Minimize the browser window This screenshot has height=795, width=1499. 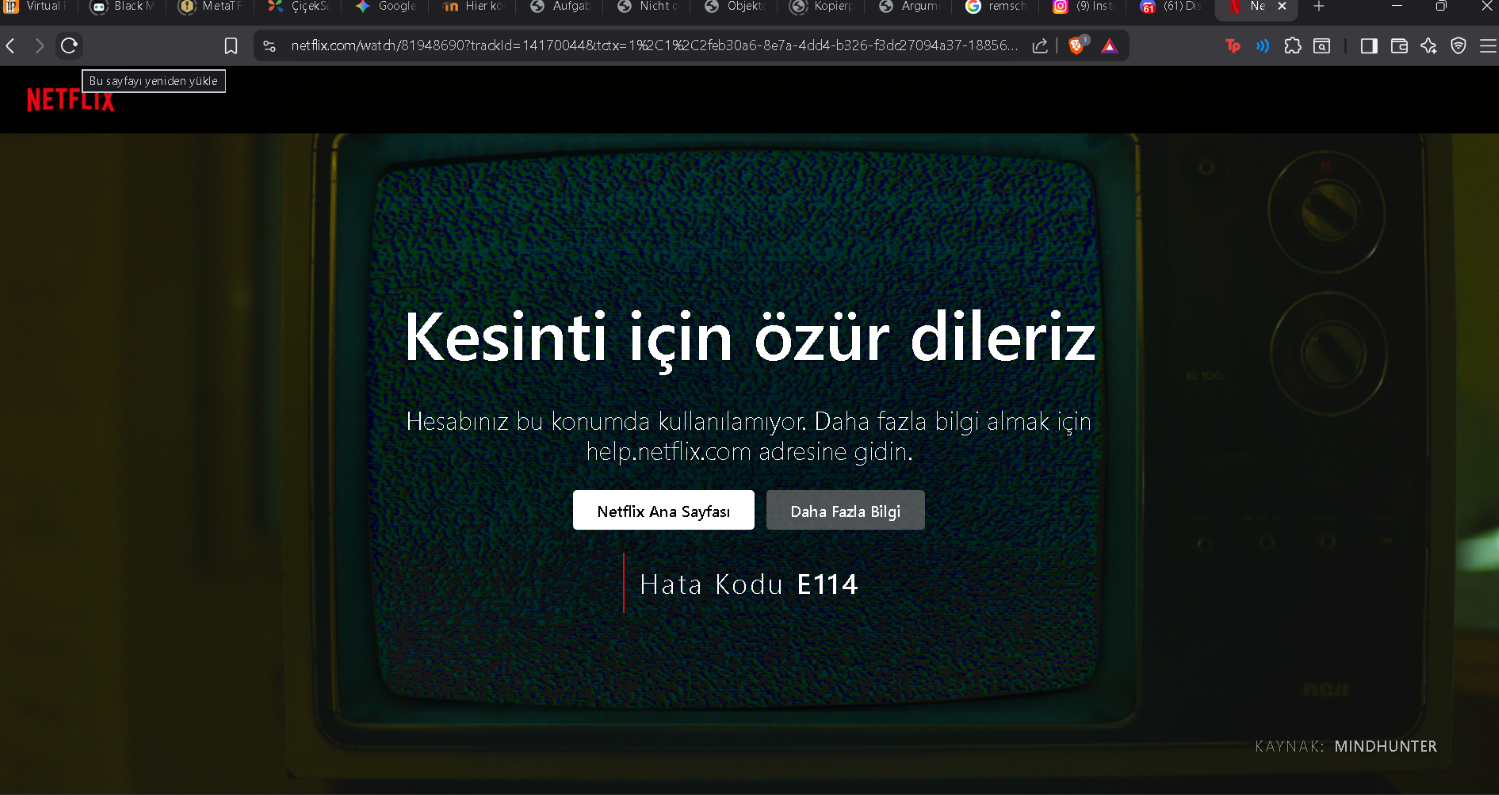pos(1397,7)
